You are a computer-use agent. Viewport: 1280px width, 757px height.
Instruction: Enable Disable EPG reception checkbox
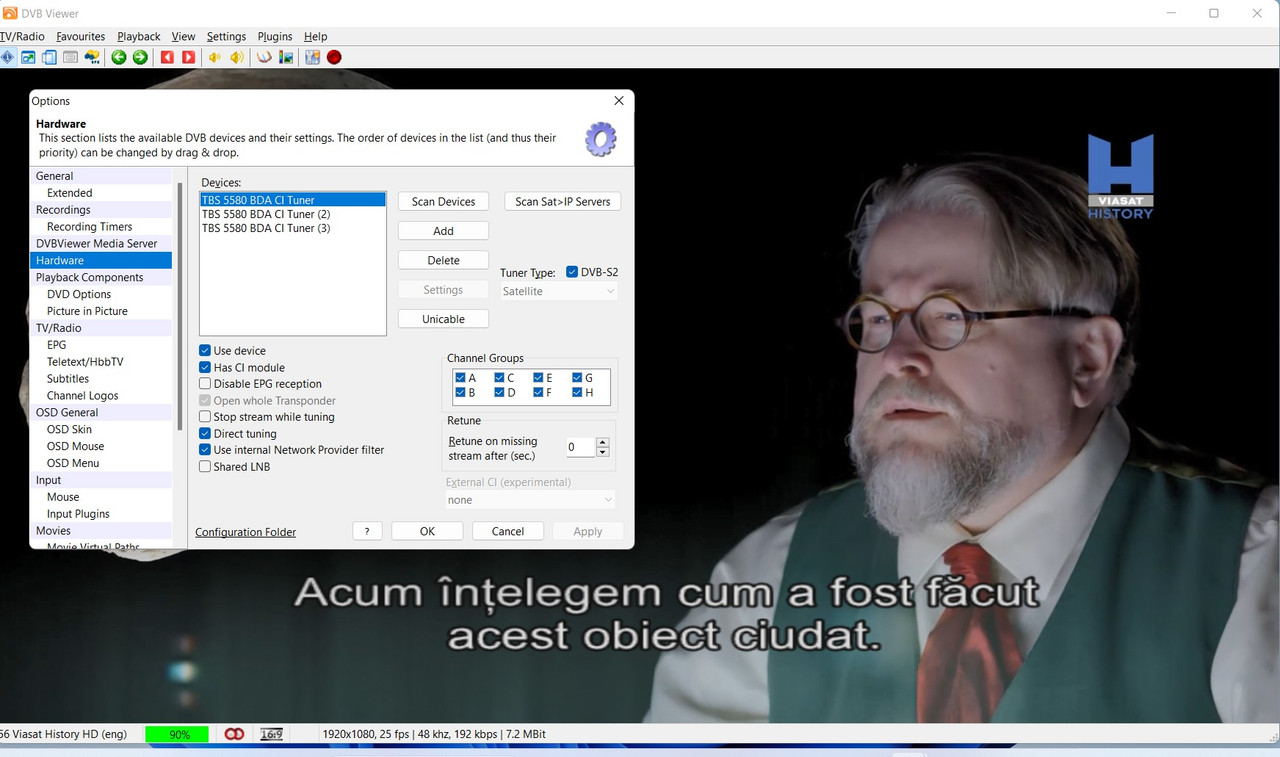[x=205, y=384]
